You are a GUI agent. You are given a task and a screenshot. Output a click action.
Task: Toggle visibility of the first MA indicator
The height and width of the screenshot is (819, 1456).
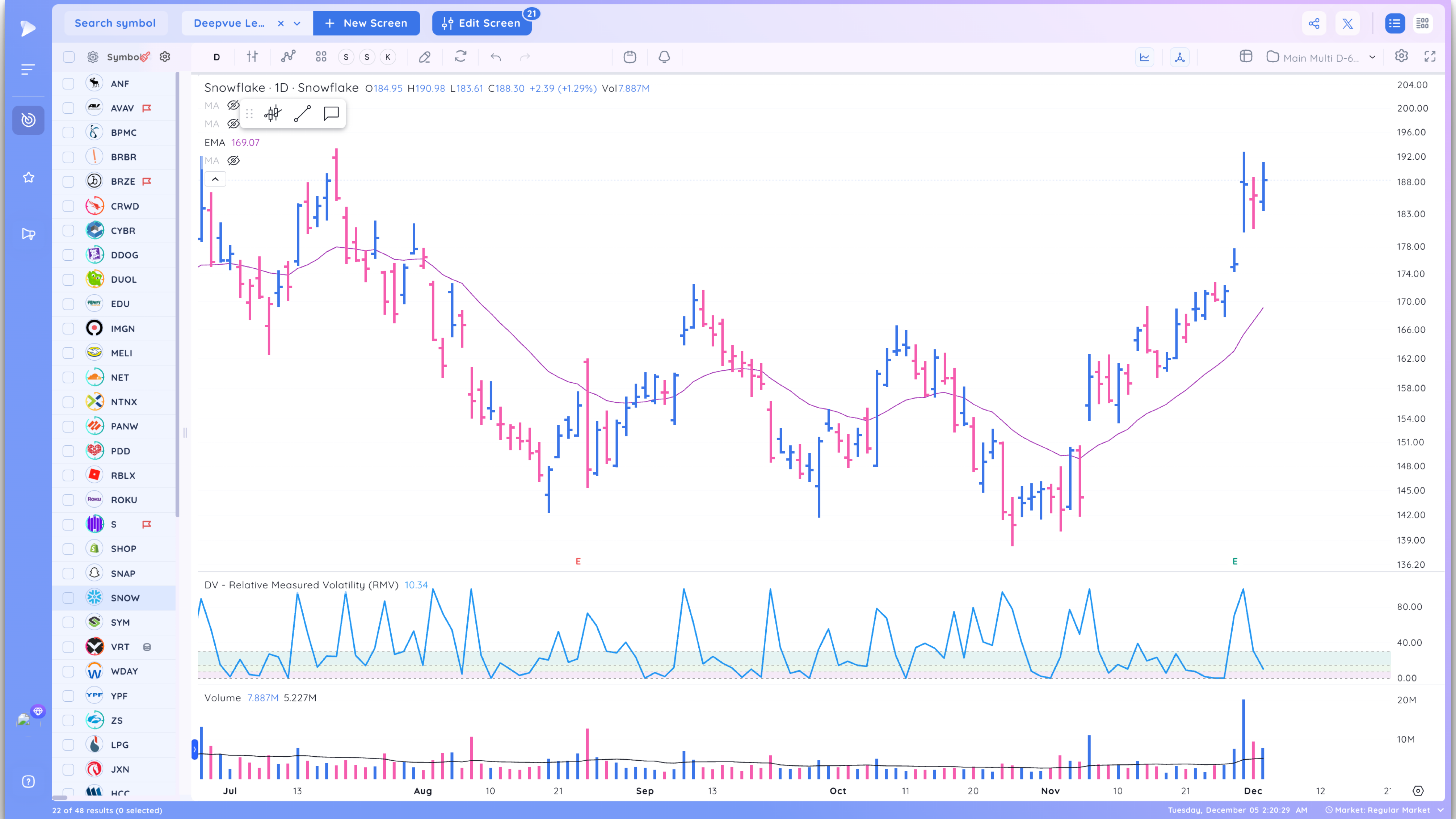tap(233, 105)
